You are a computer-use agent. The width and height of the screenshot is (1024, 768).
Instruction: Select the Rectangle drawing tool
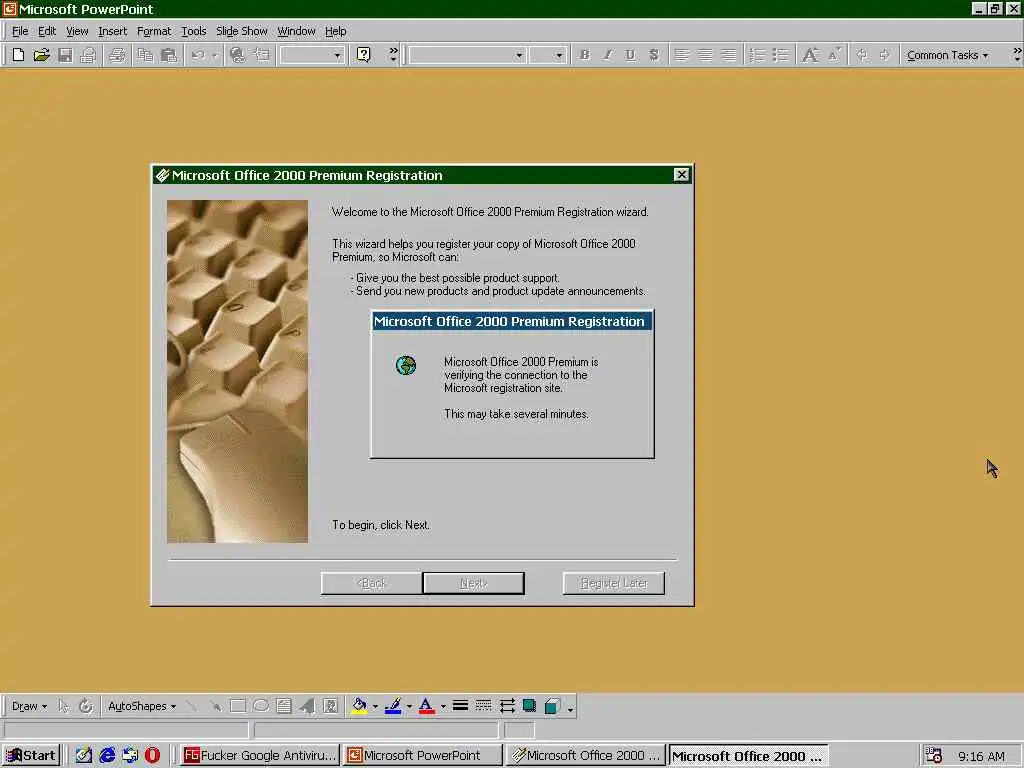click(x=238, y=706)
